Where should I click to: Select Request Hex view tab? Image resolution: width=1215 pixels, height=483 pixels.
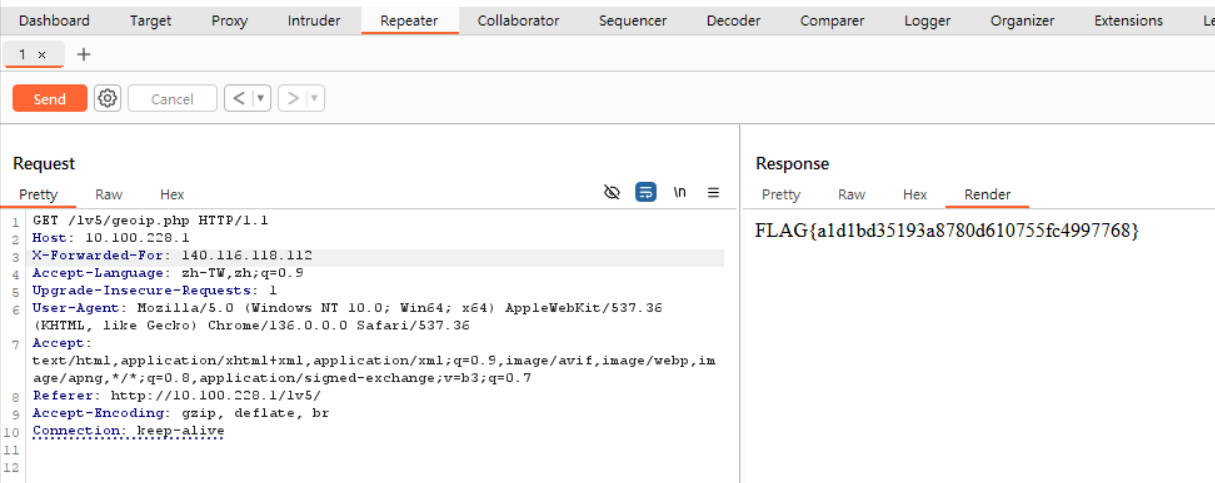click(x=172, y=194)
